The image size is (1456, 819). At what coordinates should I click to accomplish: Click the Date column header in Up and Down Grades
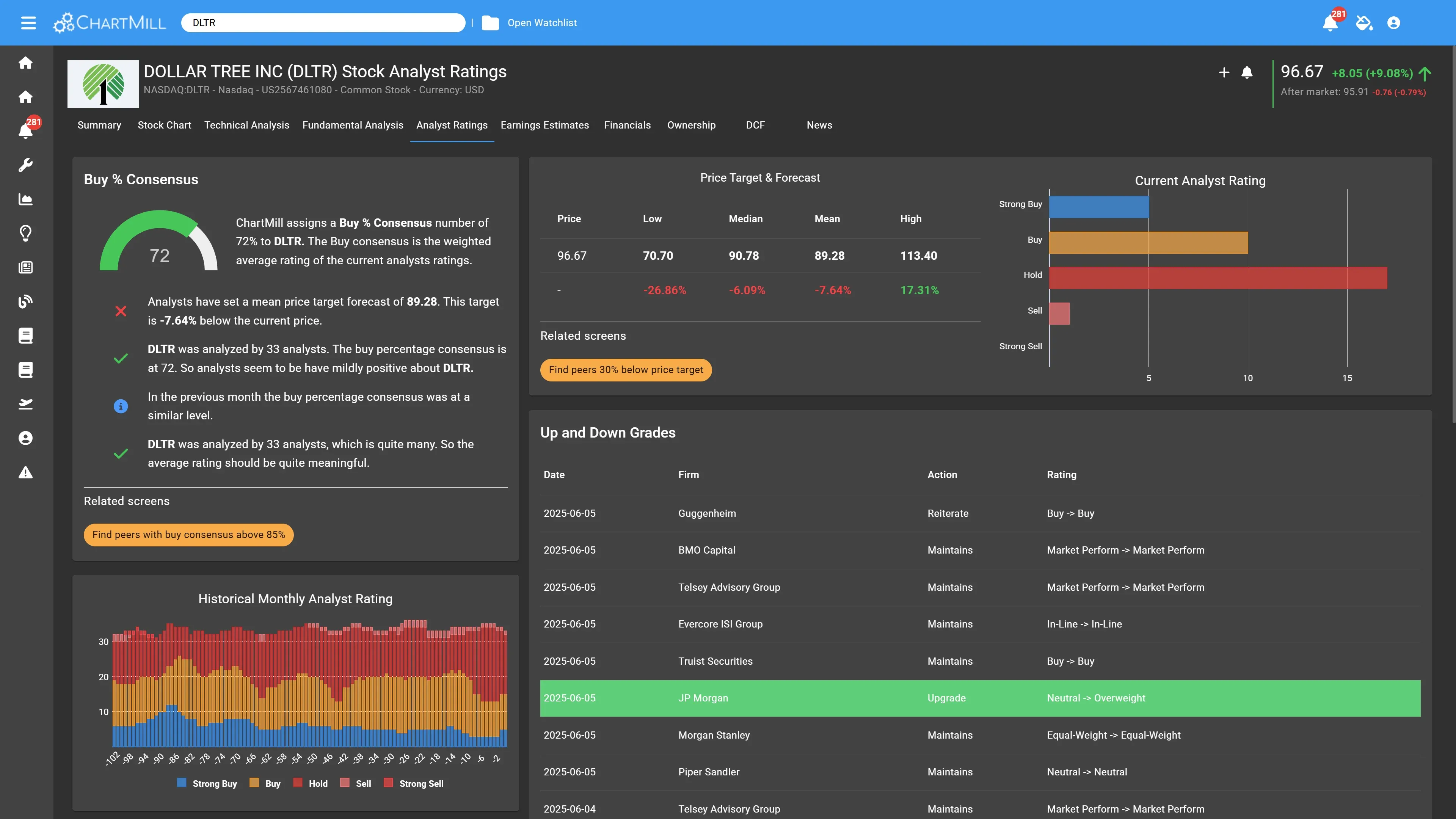[554, 475]
